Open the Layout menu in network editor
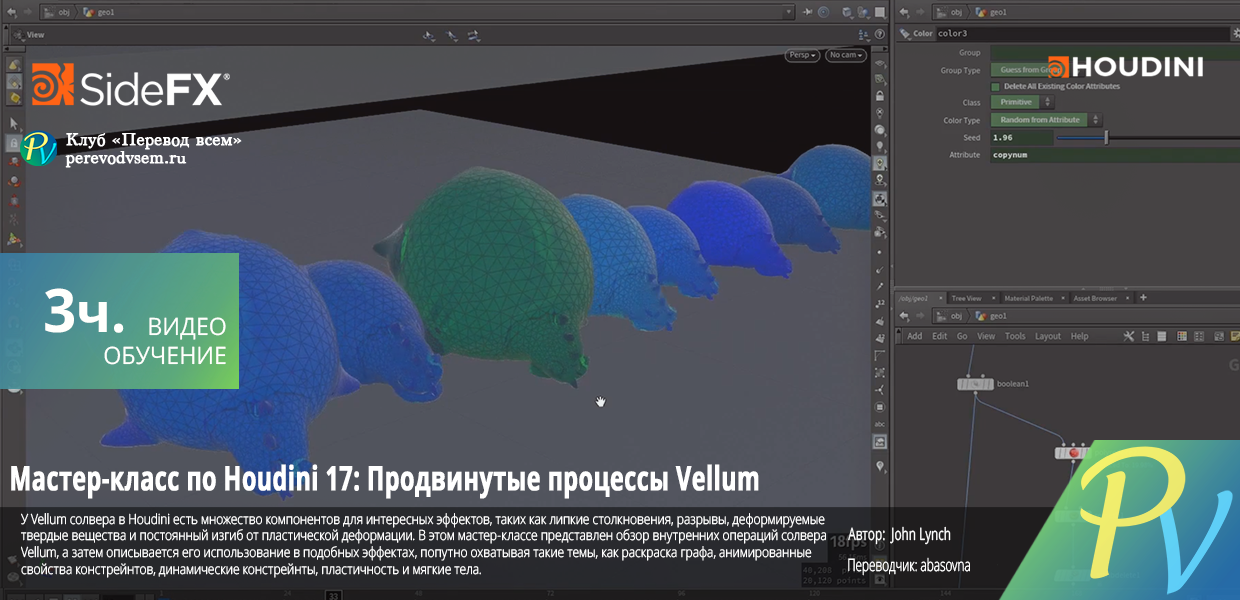The height and width of the screenshot is (600, 1240). pos(1048,336)
